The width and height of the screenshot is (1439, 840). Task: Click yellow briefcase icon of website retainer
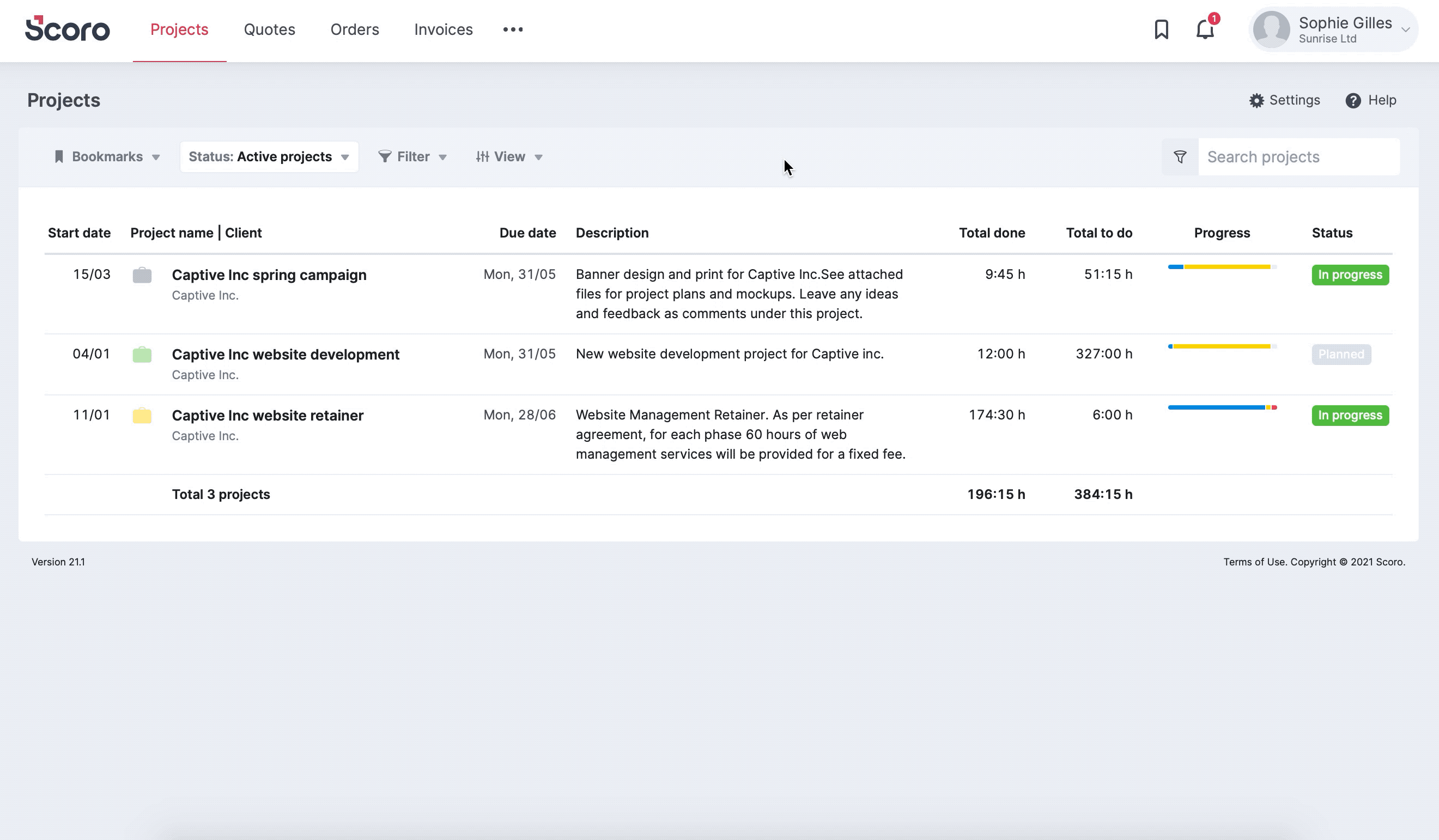pyautogui.click(x=142, y=416)
